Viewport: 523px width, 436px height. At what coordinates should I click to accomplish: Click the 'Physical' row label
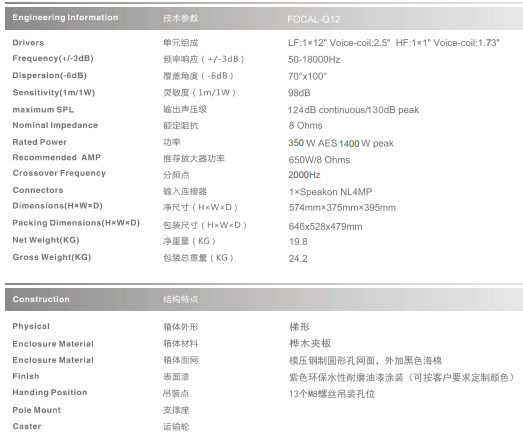[31, 326]
